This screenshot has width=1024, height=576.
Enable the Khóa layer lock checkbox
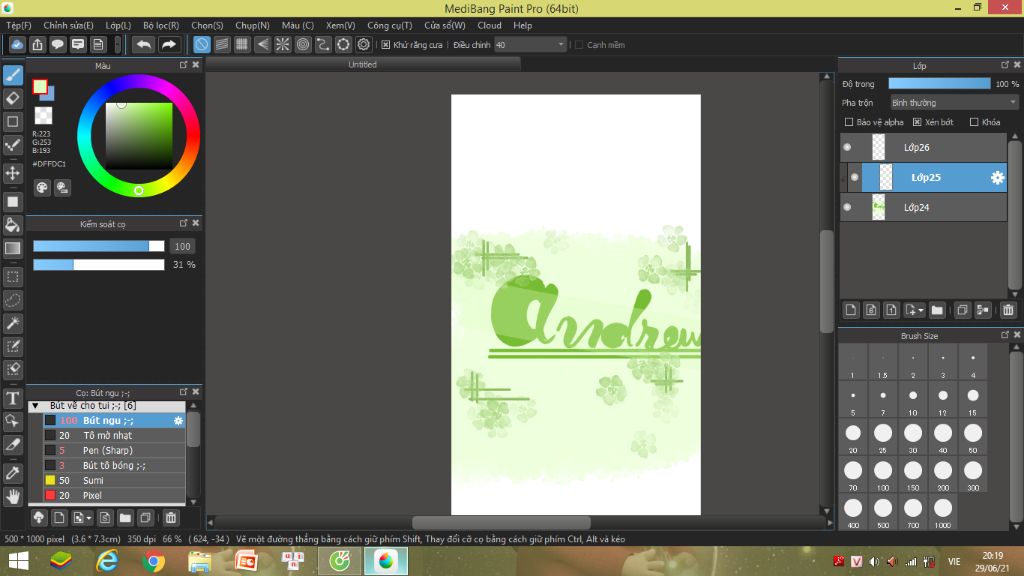click(974, 122)
